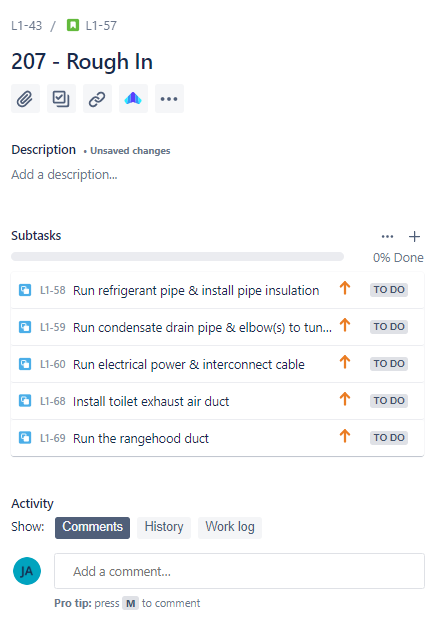Open TO DO status for L1-59

click(x=389, y=327)
